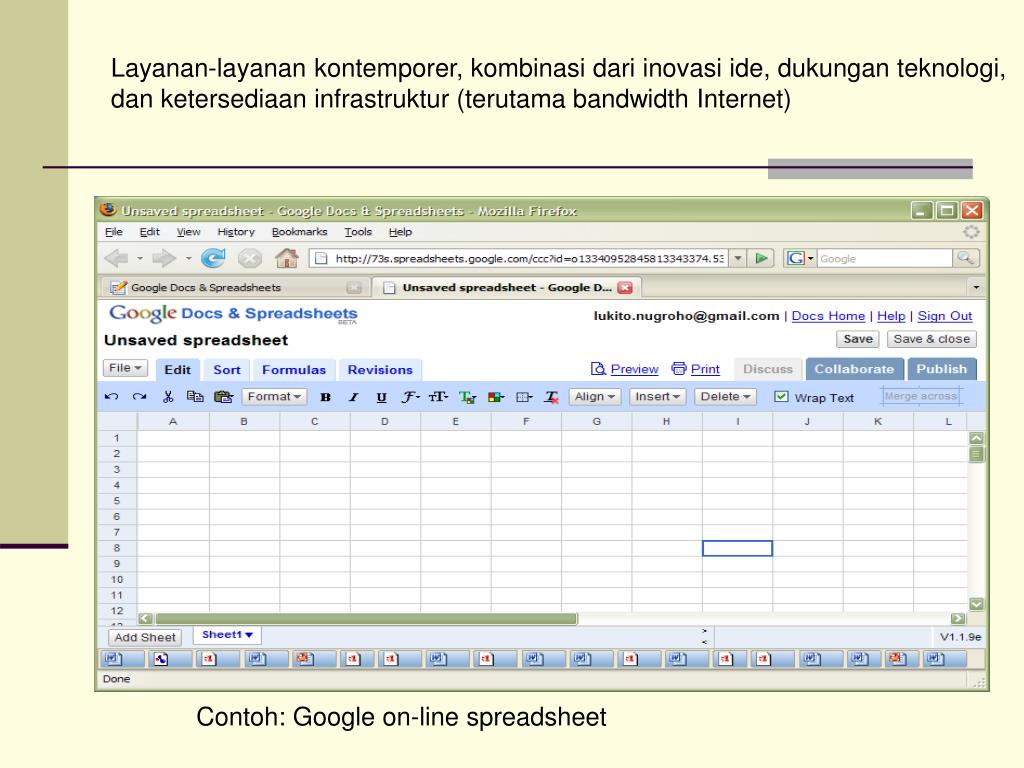The height and width of the screenshot is (768, 1024).
Task: Open the font family picker
Action: pos(410,397)
